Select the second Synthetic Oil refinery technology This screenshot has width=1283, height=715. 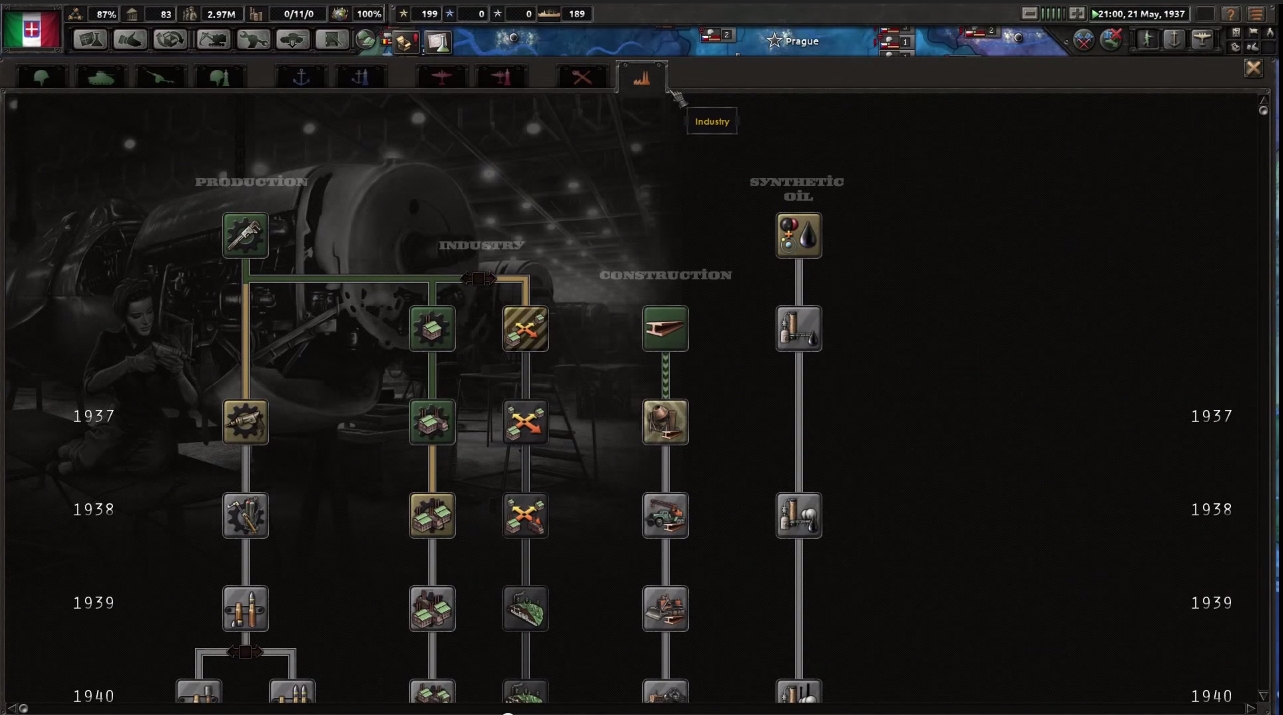(x=799, y=328)
